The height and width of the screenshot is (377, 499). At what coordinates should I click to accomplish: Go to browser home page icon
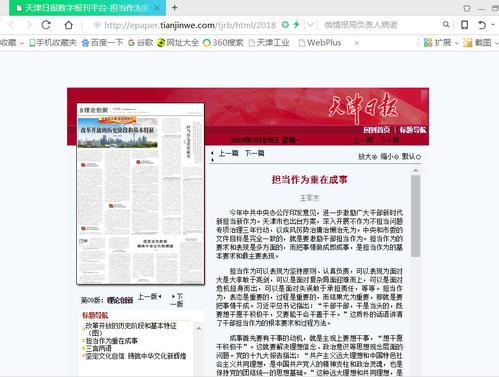point(68,25)
